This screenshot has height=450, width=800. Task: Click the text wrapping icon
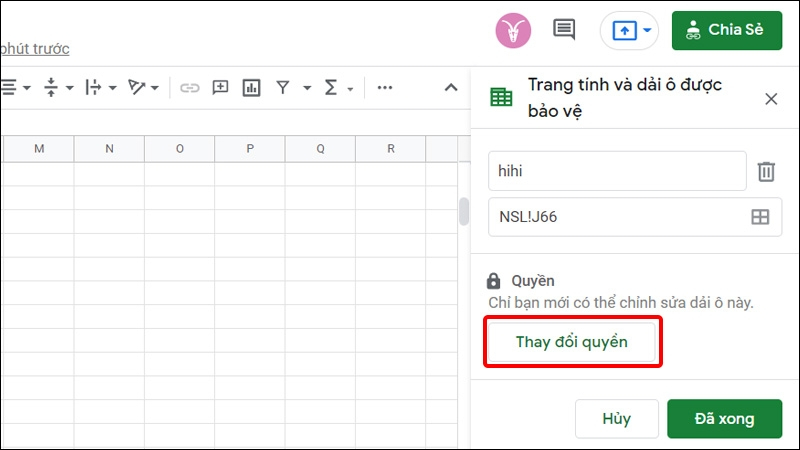click(93, 88)
